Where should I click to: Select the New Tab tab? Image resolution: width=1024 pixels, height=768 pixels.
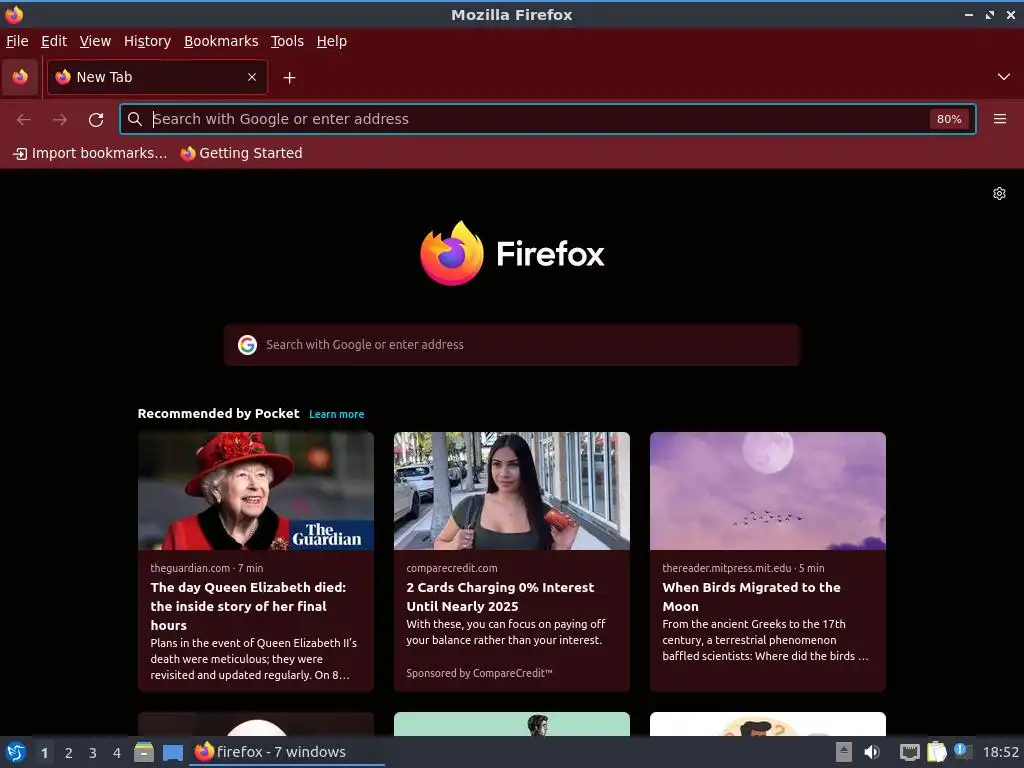point(157,77)
